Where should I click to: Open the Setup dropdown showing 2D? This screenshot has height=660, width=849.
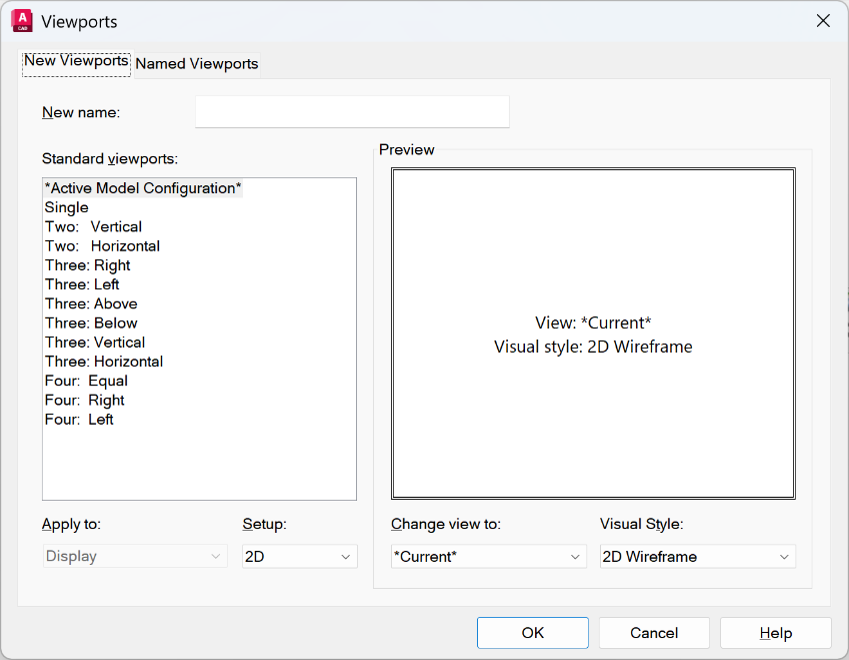[299, 556]
